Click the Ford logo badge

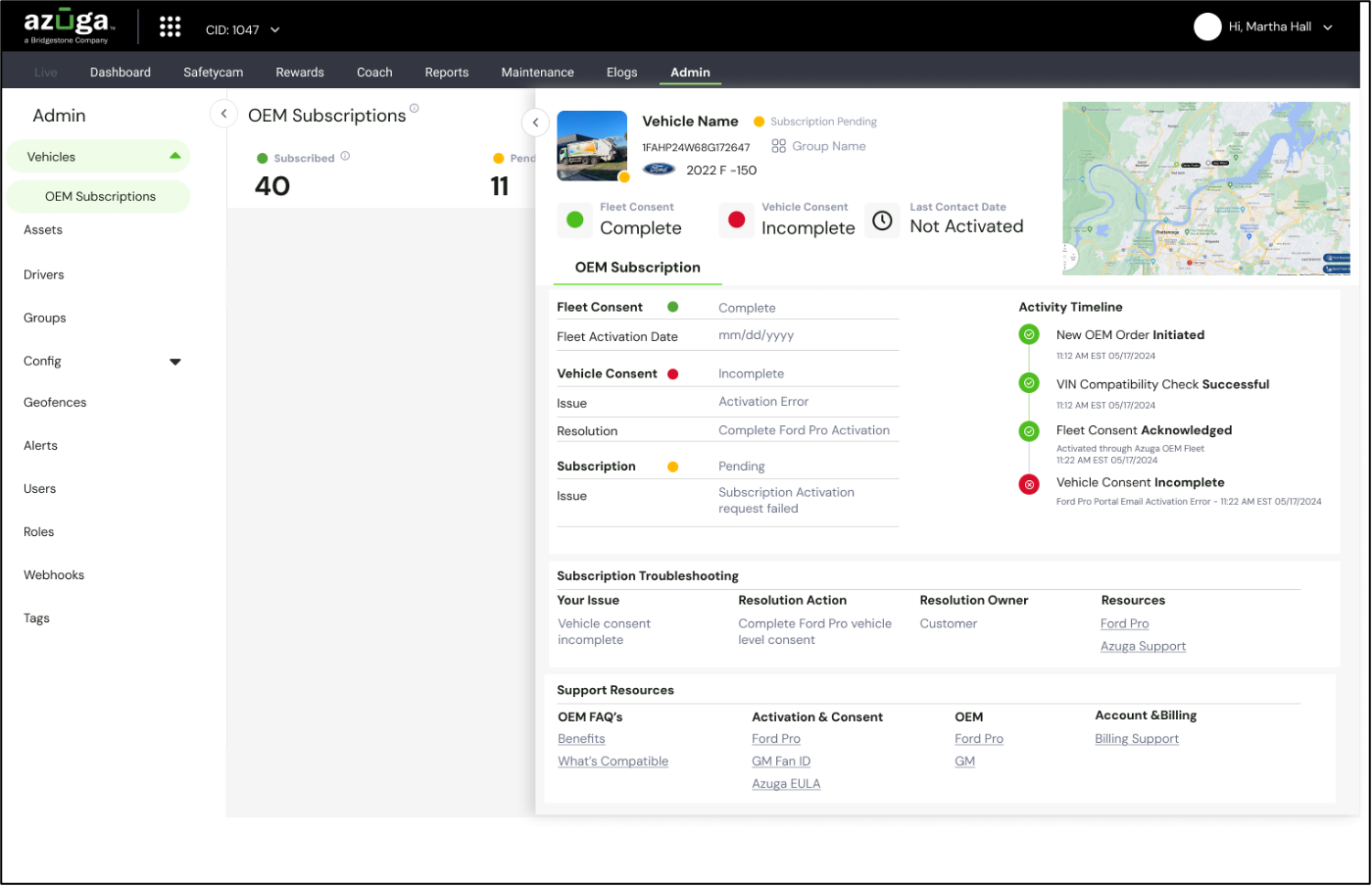click(660, 170)
